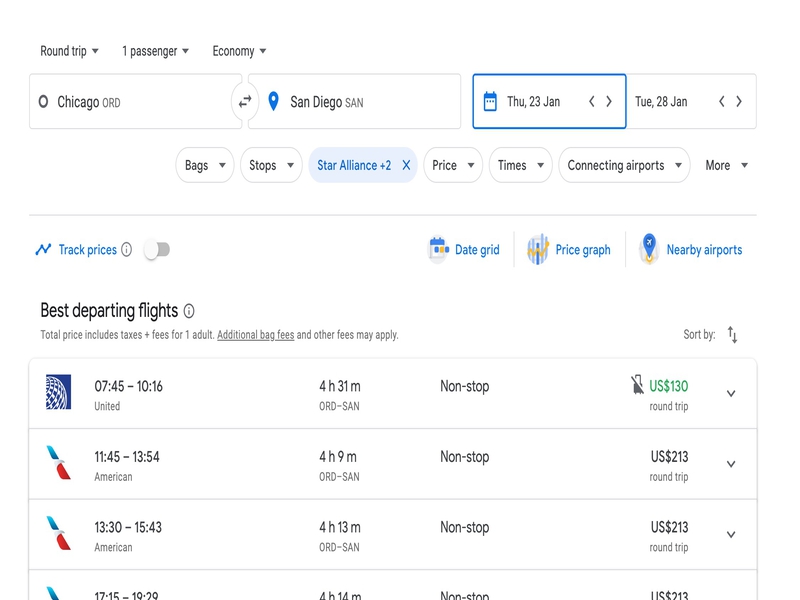
Task: Go to the next departure date after Thu, 23 Jan
Action: coord(609,102)
